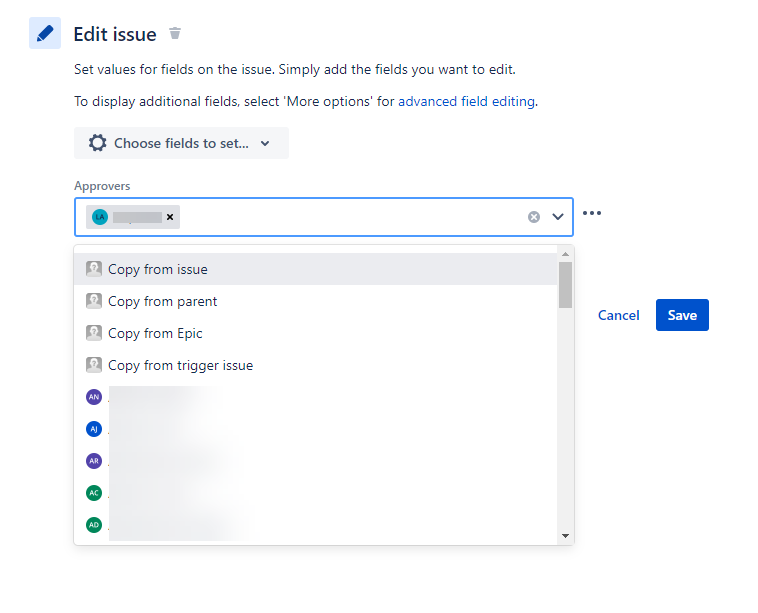Click the gear icon in Choose fields
Screen dimensions: 758x613
point(97,143)
